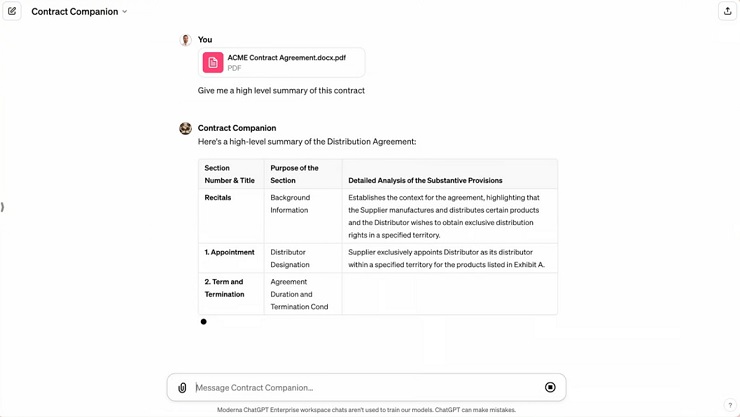Open the Contract Companion title dropdown
The image size is (740, 417).
[x=79, y=11]
